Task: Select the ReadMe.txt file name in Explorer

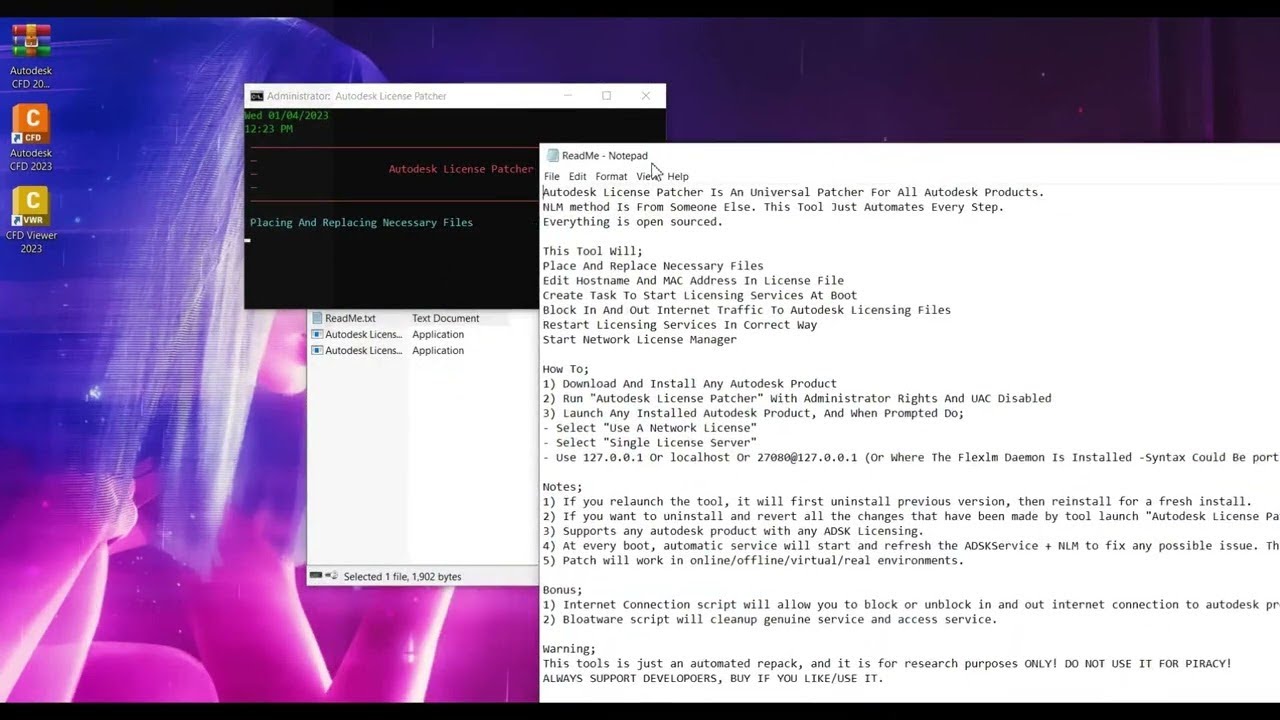Action: [350, 318]
